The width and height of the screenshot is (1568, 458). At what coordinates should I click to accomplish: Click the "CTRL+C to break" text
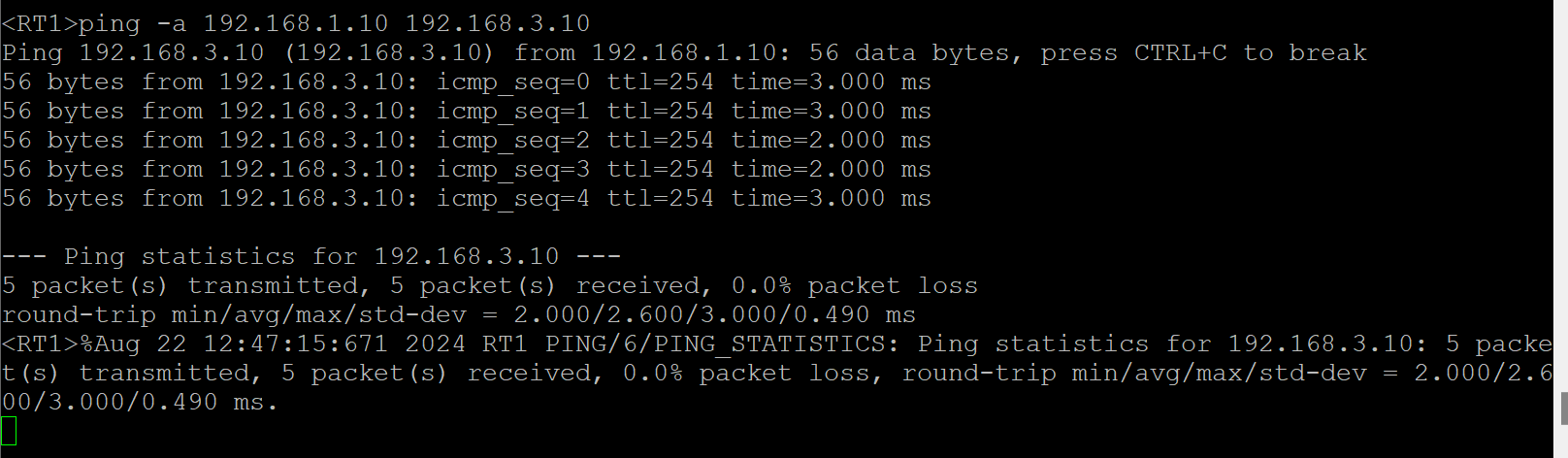click(1250, 52)
